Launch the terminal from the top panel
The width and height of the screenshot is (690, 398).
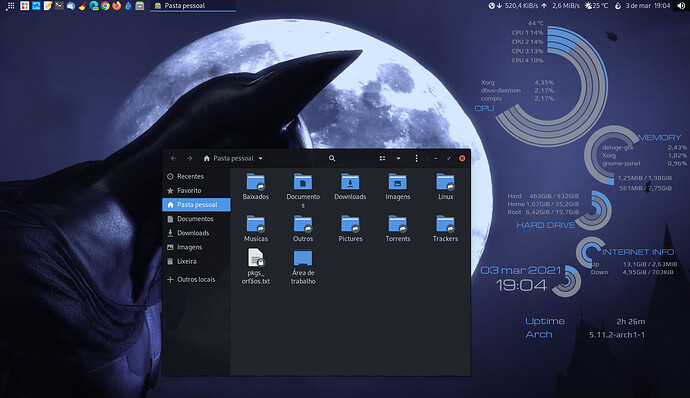pyautogui.click(x=59, y=6)
